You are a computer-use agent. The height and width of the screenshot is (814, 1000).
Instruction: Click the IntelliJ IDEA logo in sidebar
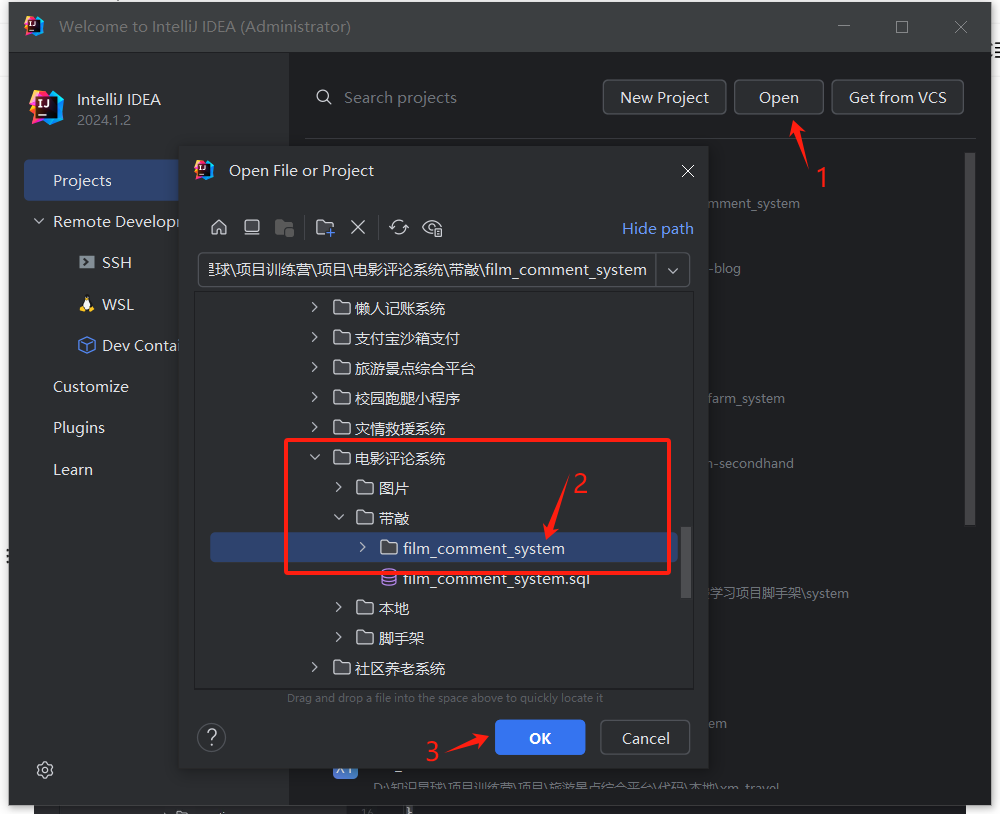pos(47,107)
